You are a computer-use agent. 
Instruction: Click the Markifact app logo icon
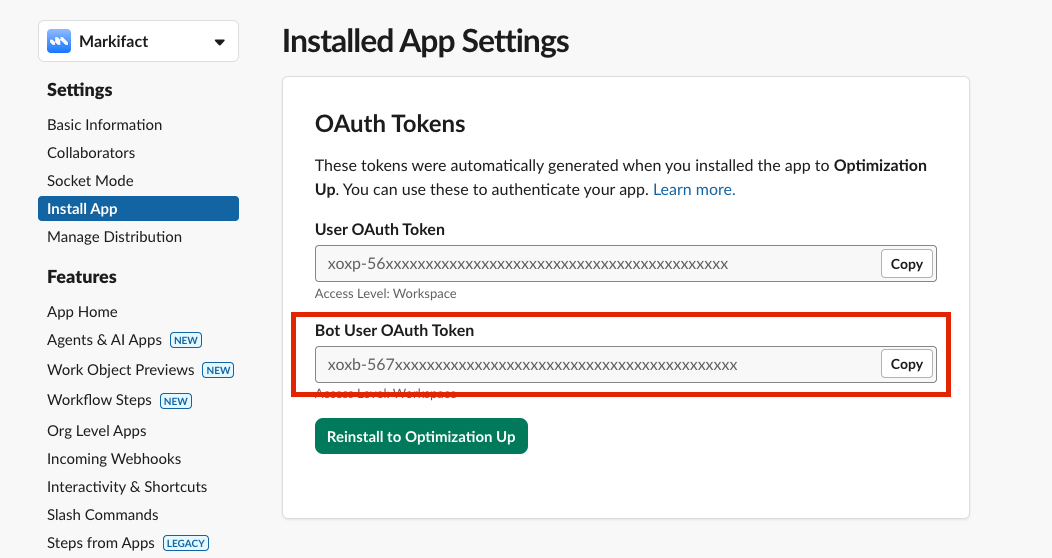point(59,42)
